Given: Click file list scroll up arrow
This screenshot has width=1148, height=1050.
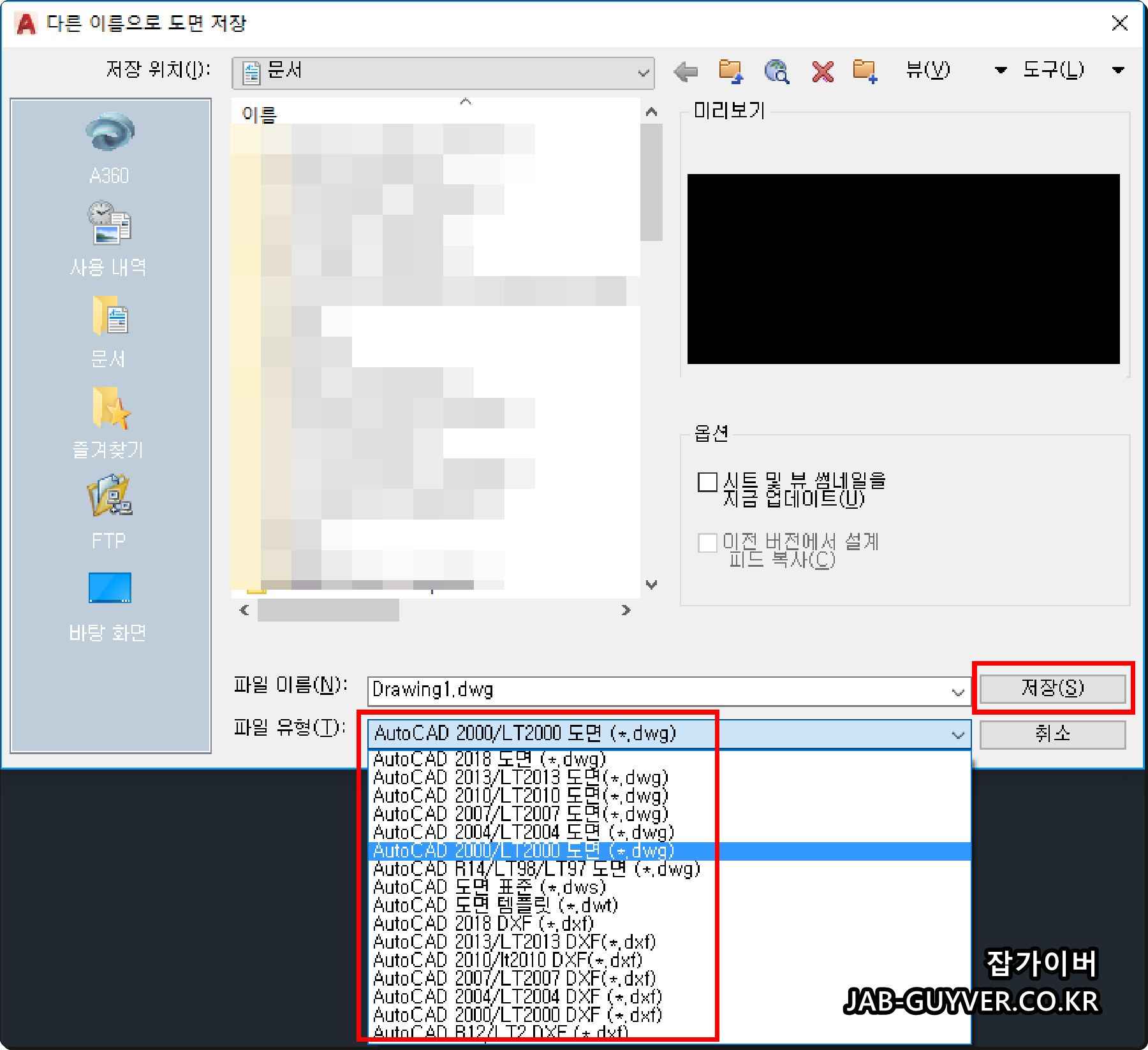Looking at the screenshot, I should [651, 112].
